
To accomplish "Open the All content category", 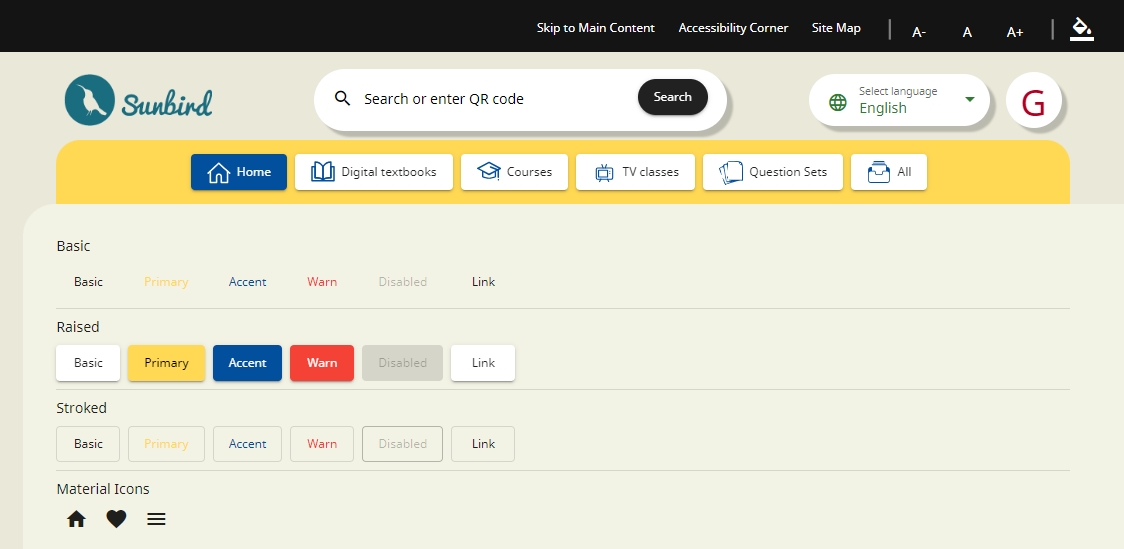I will (889, 172).
